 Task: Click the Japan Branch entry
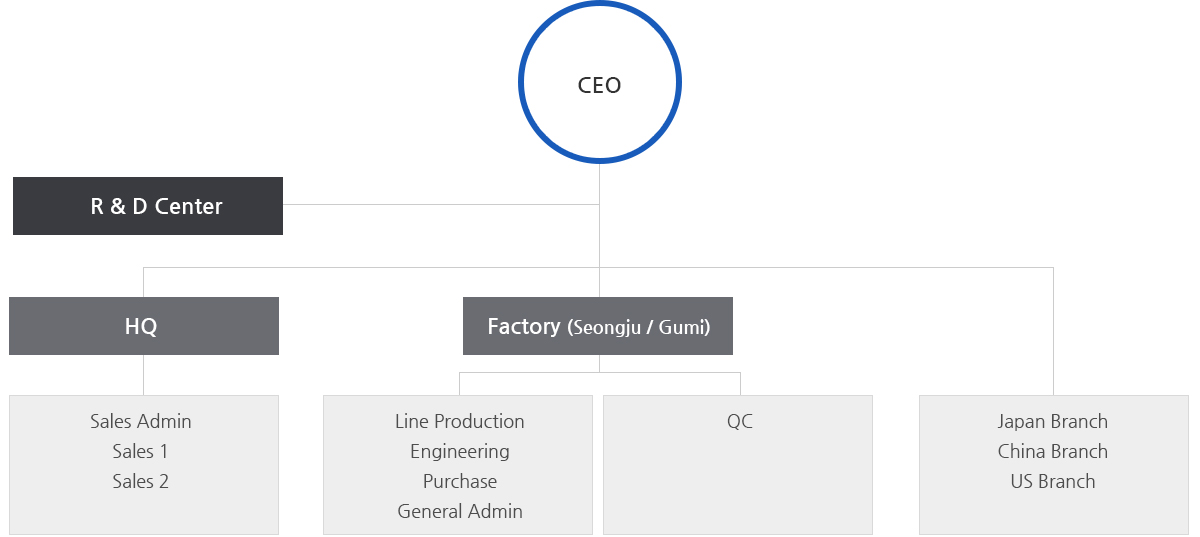coord(1053,421)
